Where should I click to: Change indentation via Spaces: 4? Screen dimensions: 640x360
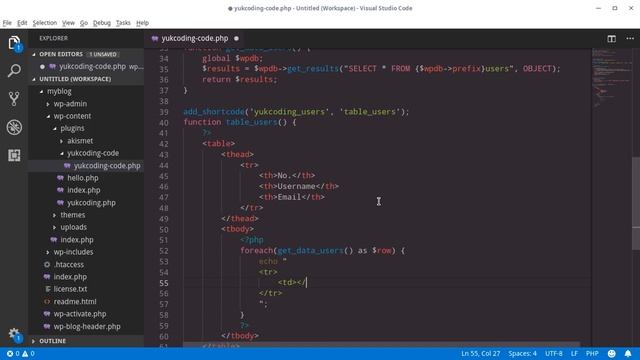(x=522, y=353)
